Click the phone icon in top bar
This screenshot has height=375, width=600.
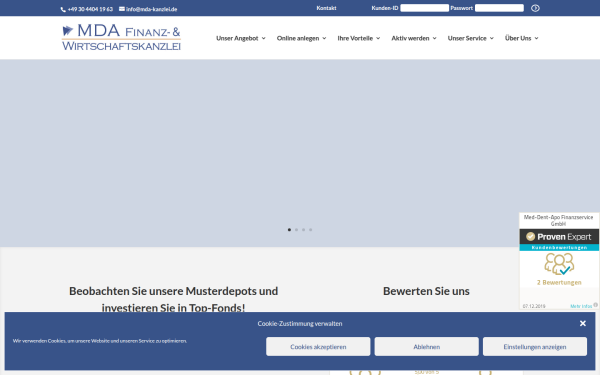(x=63, y=10)
